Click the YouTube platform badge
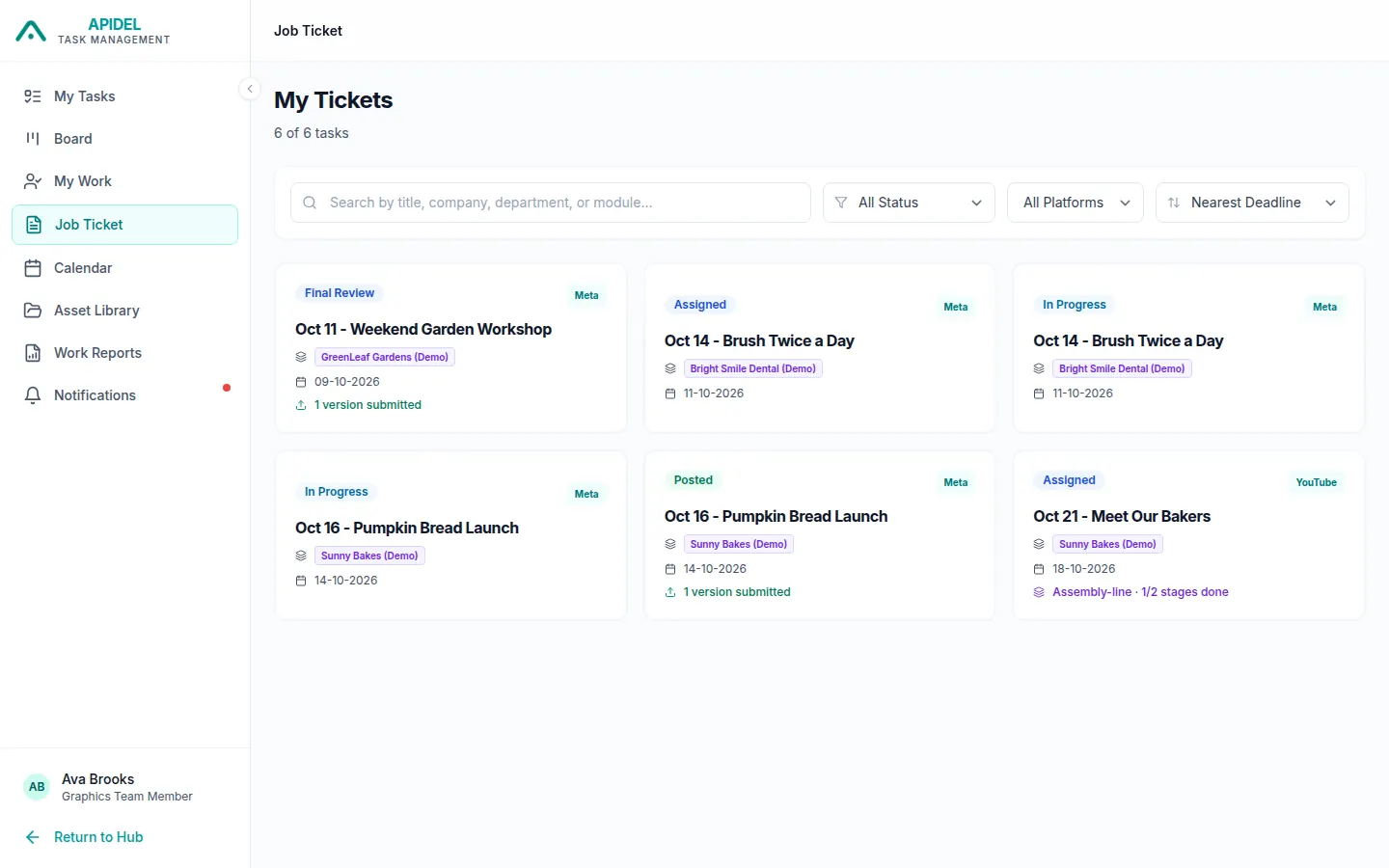 point(1317,482)
